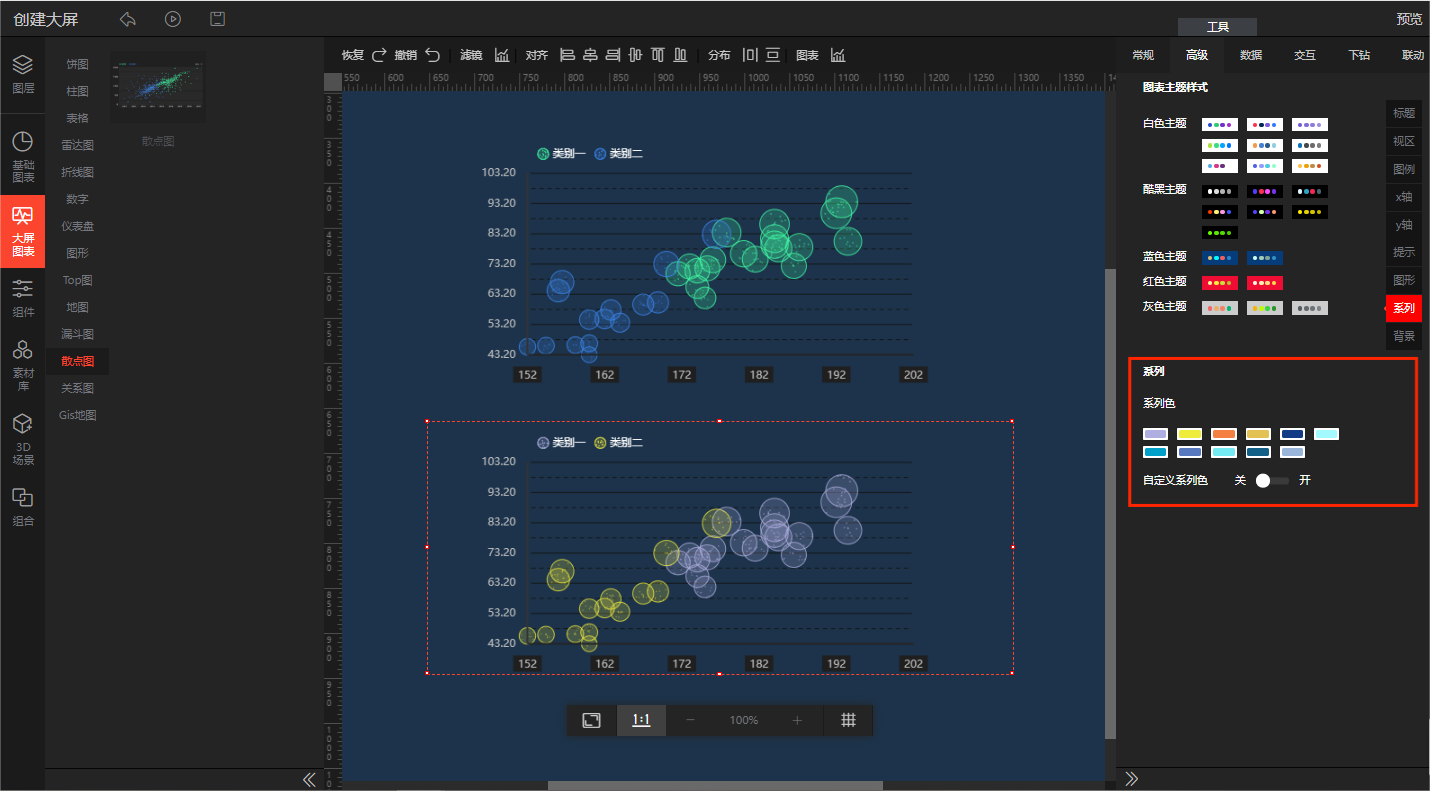The height and width of the screenshot is (791, 1430).
Task: Toggle the grid icon in zoom bar
Action: coord(848,720)
